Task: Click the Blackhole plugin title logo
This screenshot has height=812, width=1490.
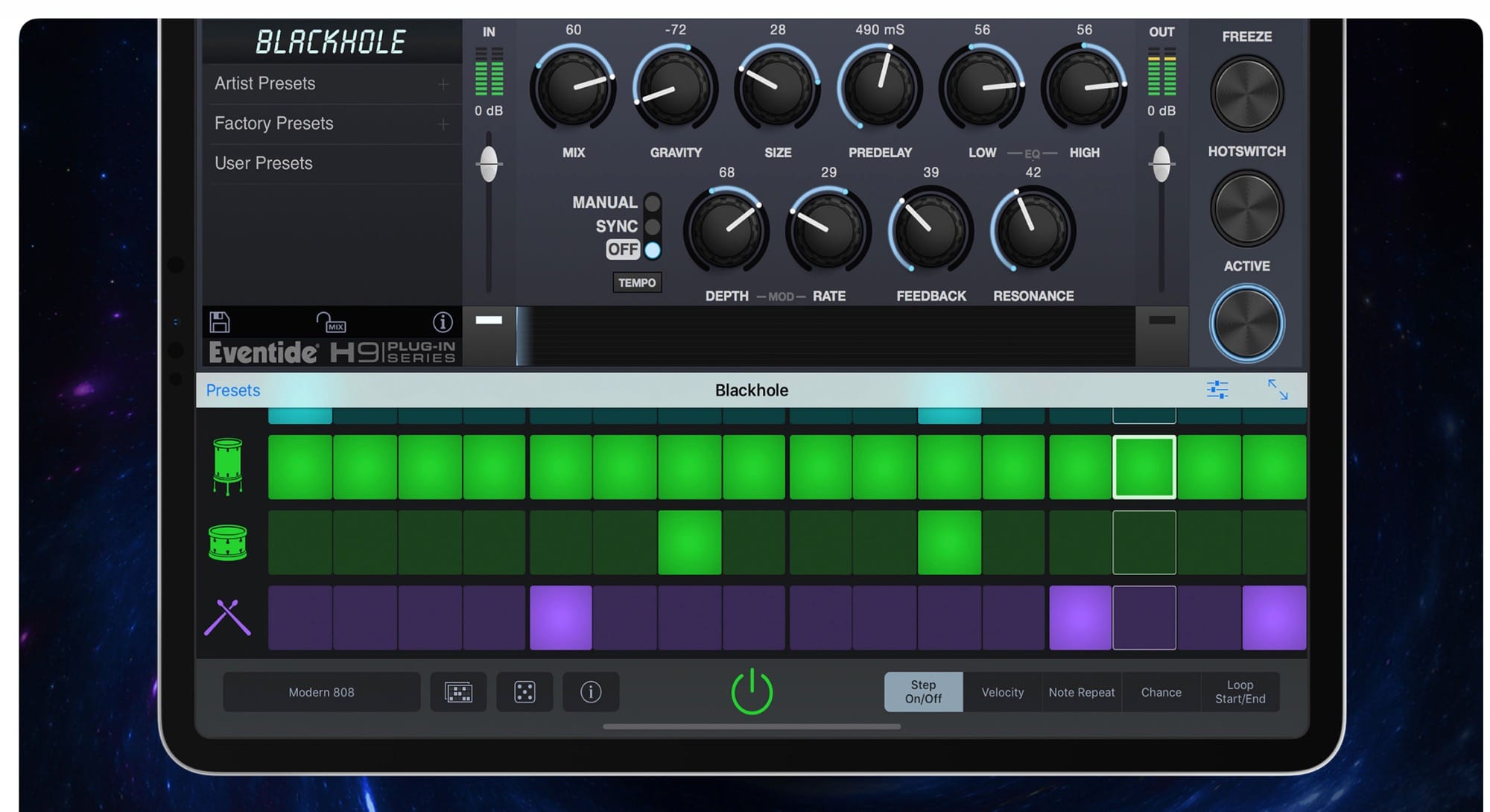Action: pyautogui.click(x=331, y=42)
